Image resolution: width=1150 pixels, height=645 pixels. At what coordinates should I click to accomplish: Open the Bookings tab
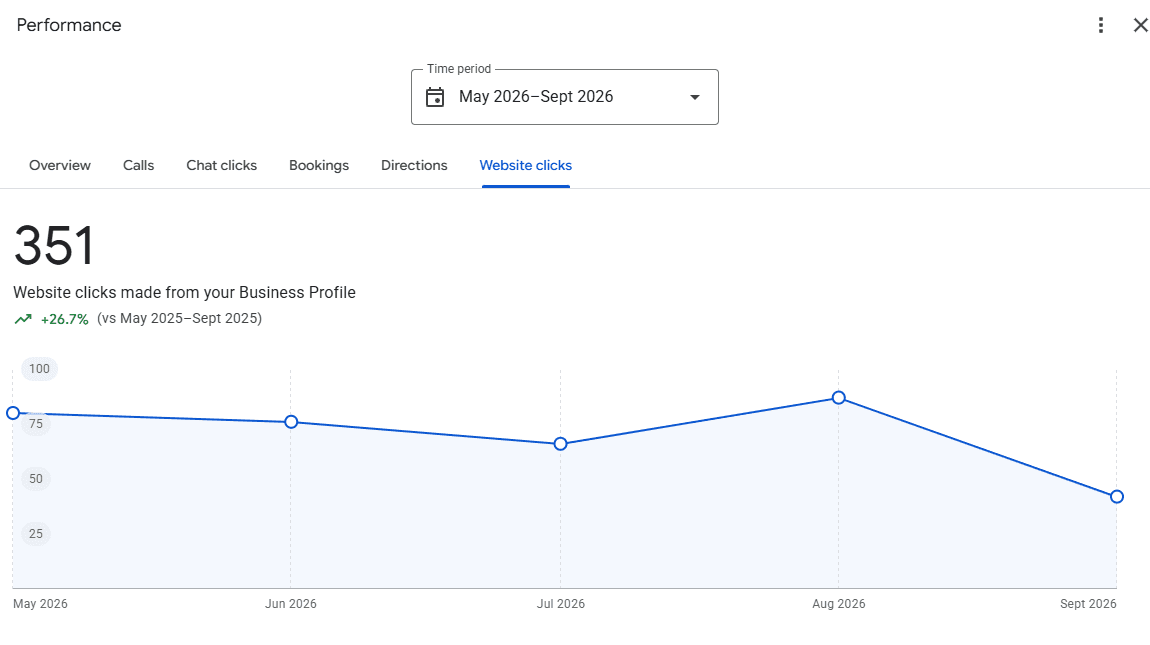tap(319, 165)
